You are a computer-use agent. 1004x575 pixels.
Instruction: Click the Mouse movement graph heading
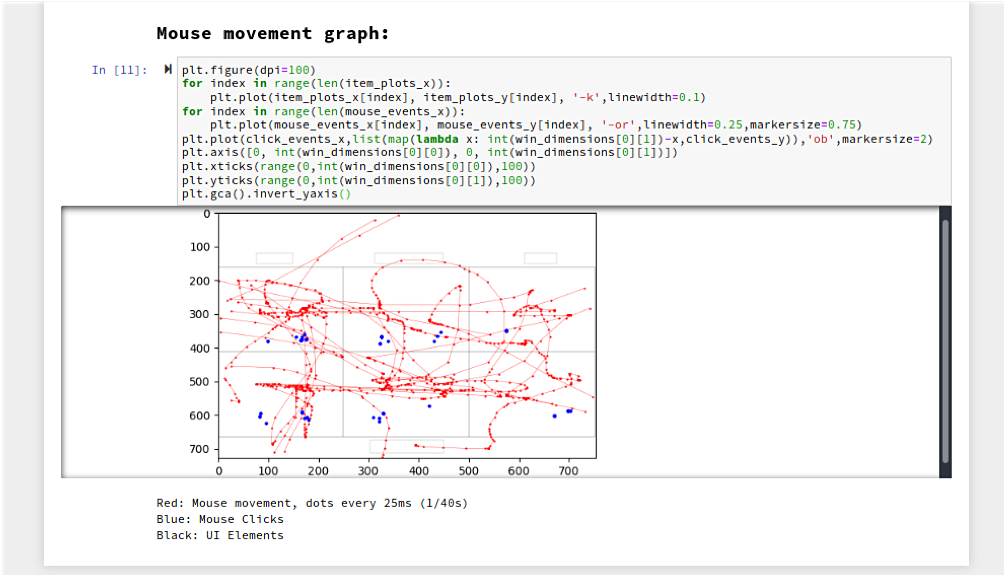pyautogui.click(x=273, y=33)
